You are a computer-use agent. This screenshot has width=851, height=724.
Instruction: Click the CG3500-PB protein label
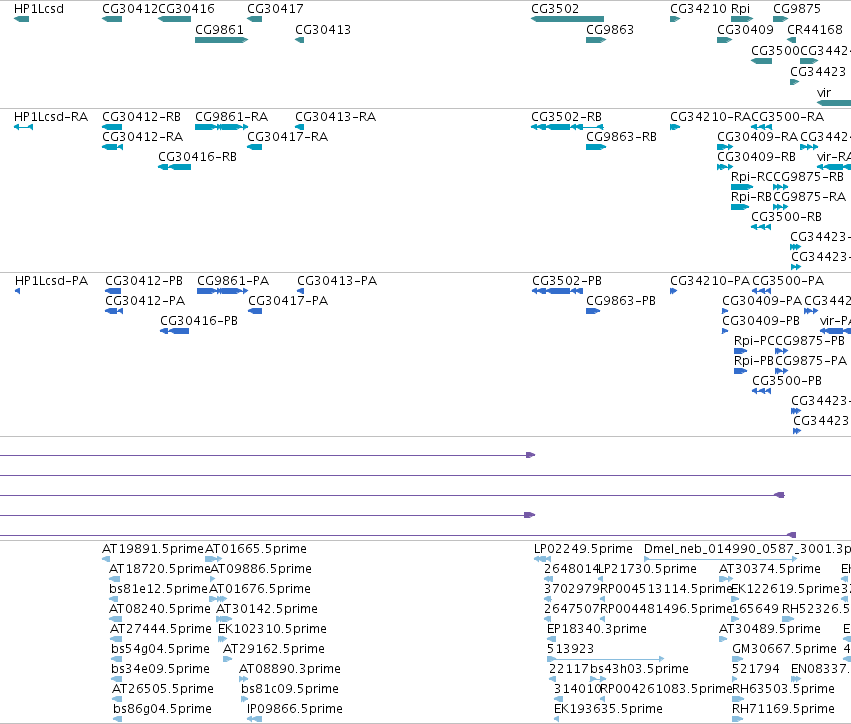787,382
